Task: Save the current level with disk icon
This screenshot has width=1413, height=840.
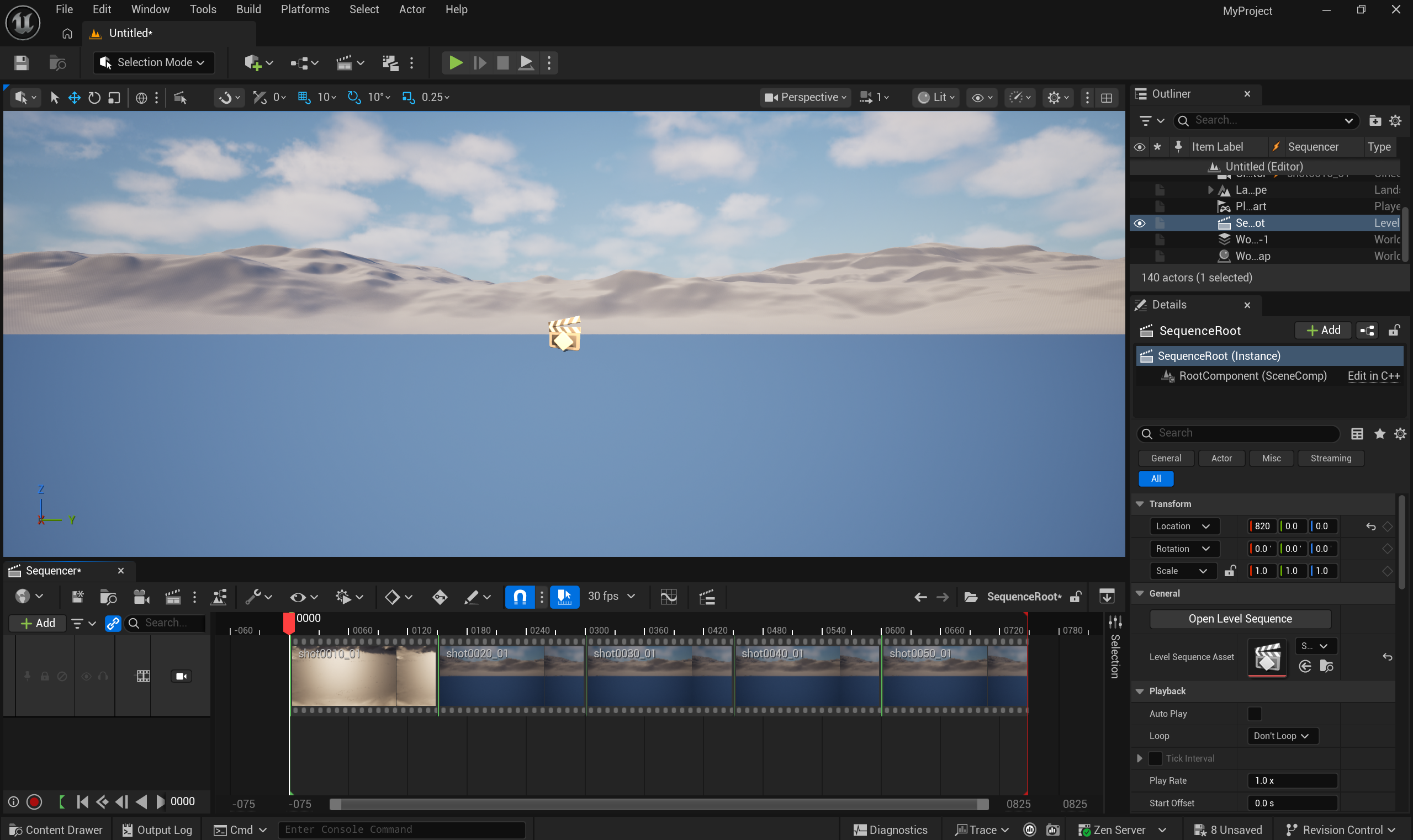Action: tap(21, 62)
